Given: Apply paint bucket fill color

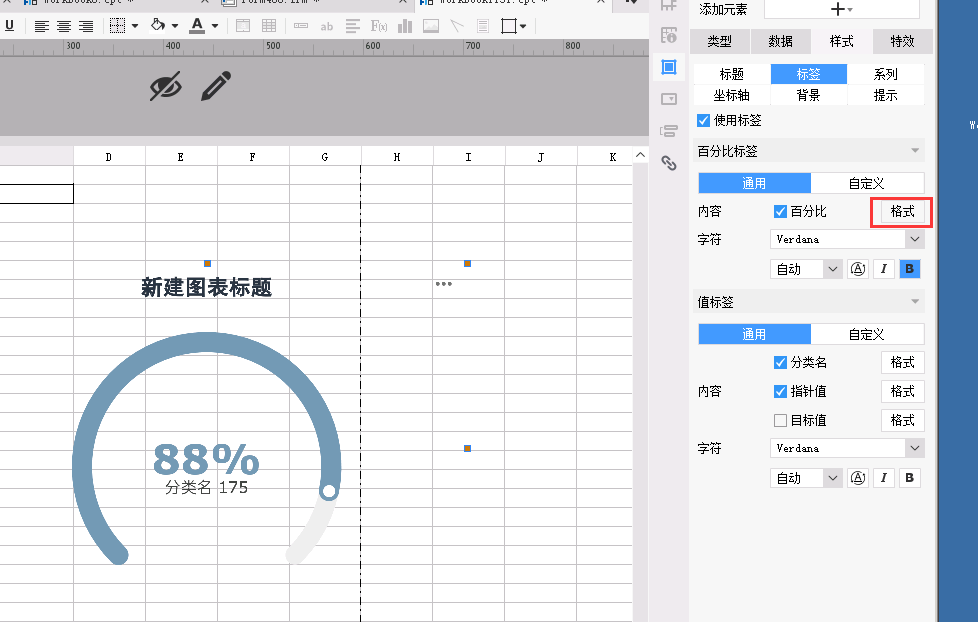Looking at the screenshot, I should (x=158, y=25).
